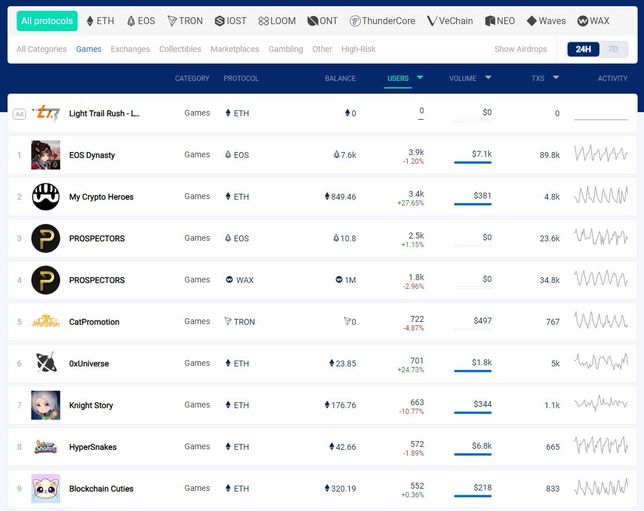Sort by Volume column arrow
Image resolution: width=644 pixels, height=511 pixels.
(488, 78)
